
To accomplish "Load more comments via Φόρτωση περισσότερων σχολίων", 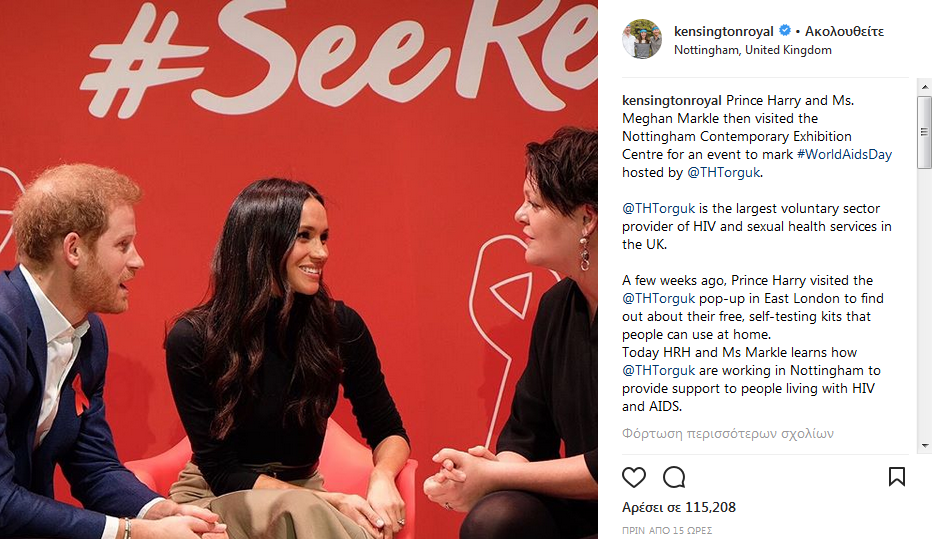I will (x=728, y=433).
